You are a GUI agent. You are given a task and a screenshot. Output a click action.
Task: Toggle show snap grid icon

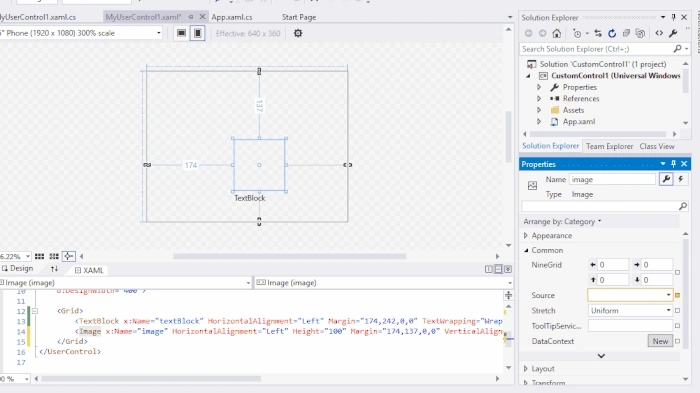click(x=39, y=256)
